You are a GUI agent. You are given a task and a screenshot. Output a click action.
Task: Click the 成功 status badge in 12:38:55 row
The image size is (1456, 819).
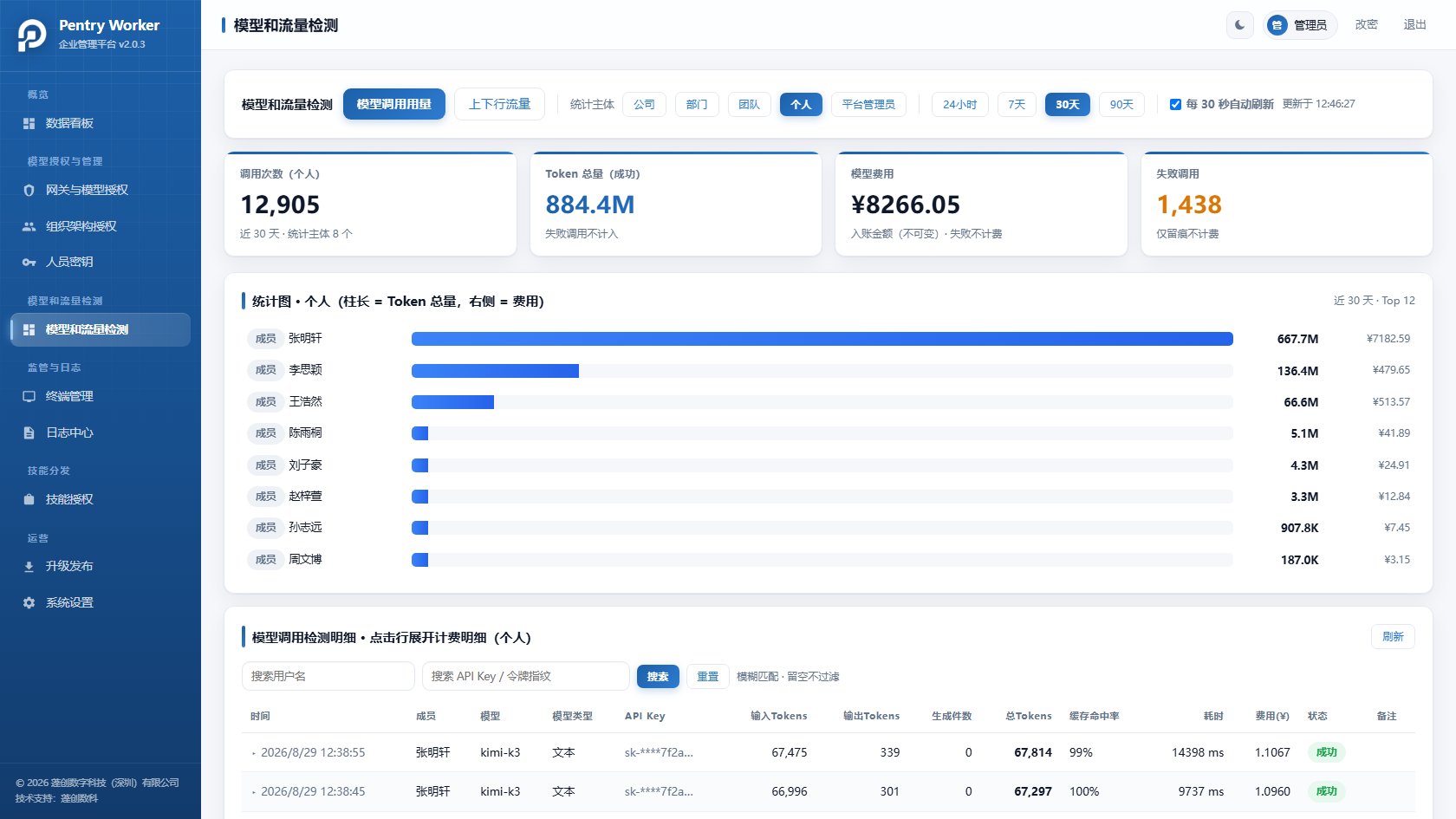(x=1327, y=752)
